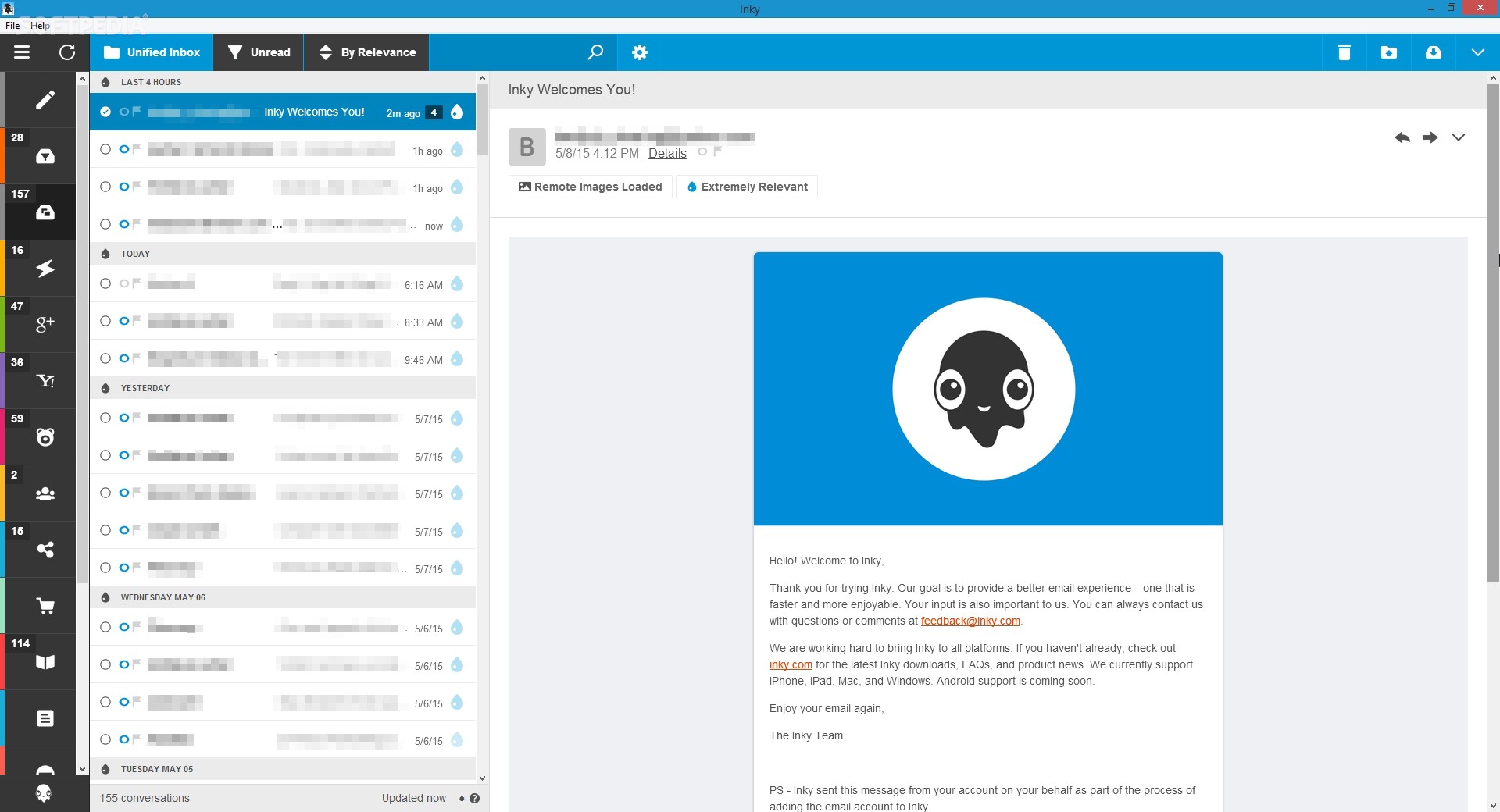This screenshot has height=812, width=1500.
Task: Click the sidebar scroll down arrow
Action: tap(83, 769)
